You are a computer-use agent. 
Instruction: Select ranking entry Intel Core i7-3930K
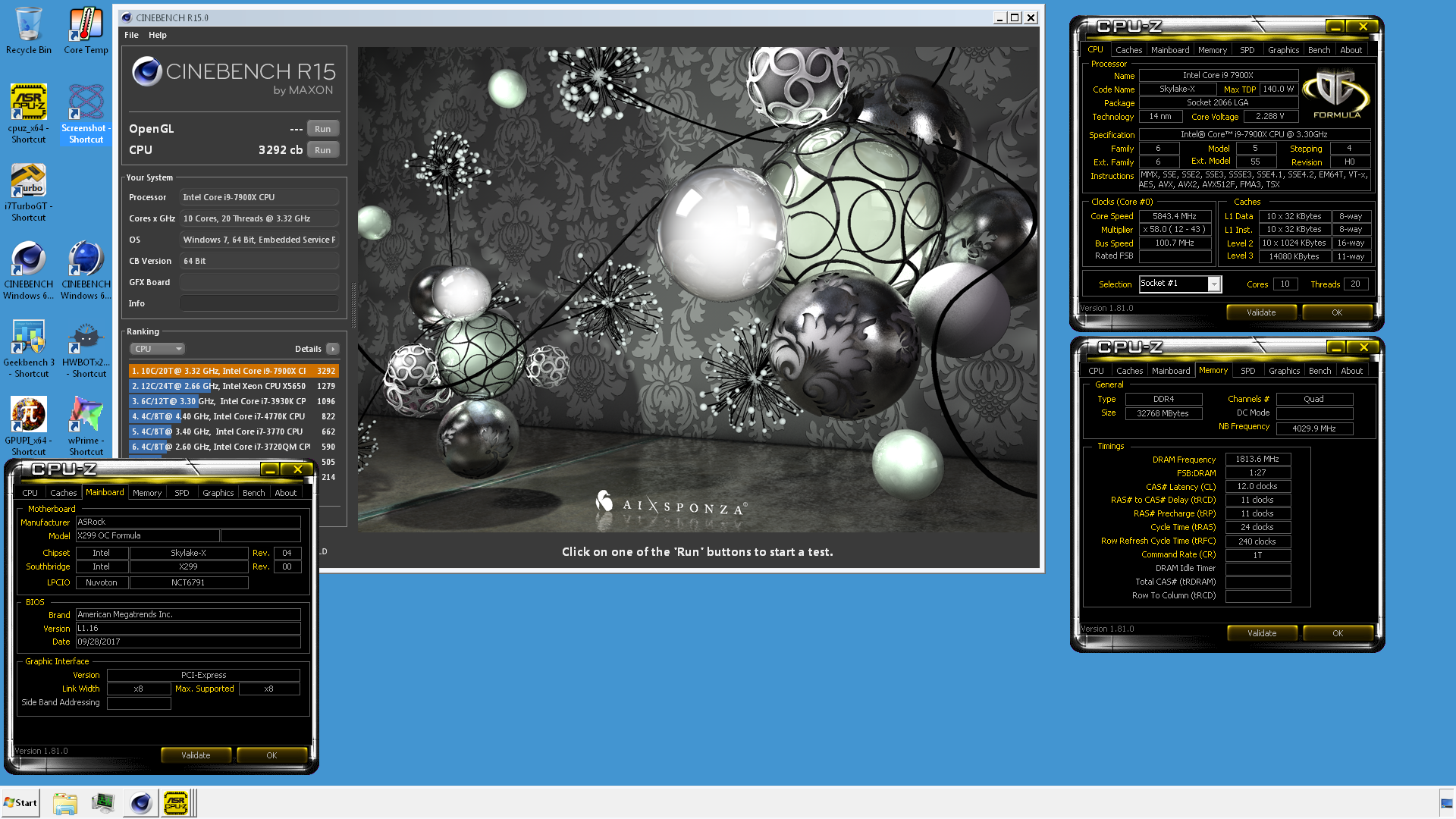234,401
